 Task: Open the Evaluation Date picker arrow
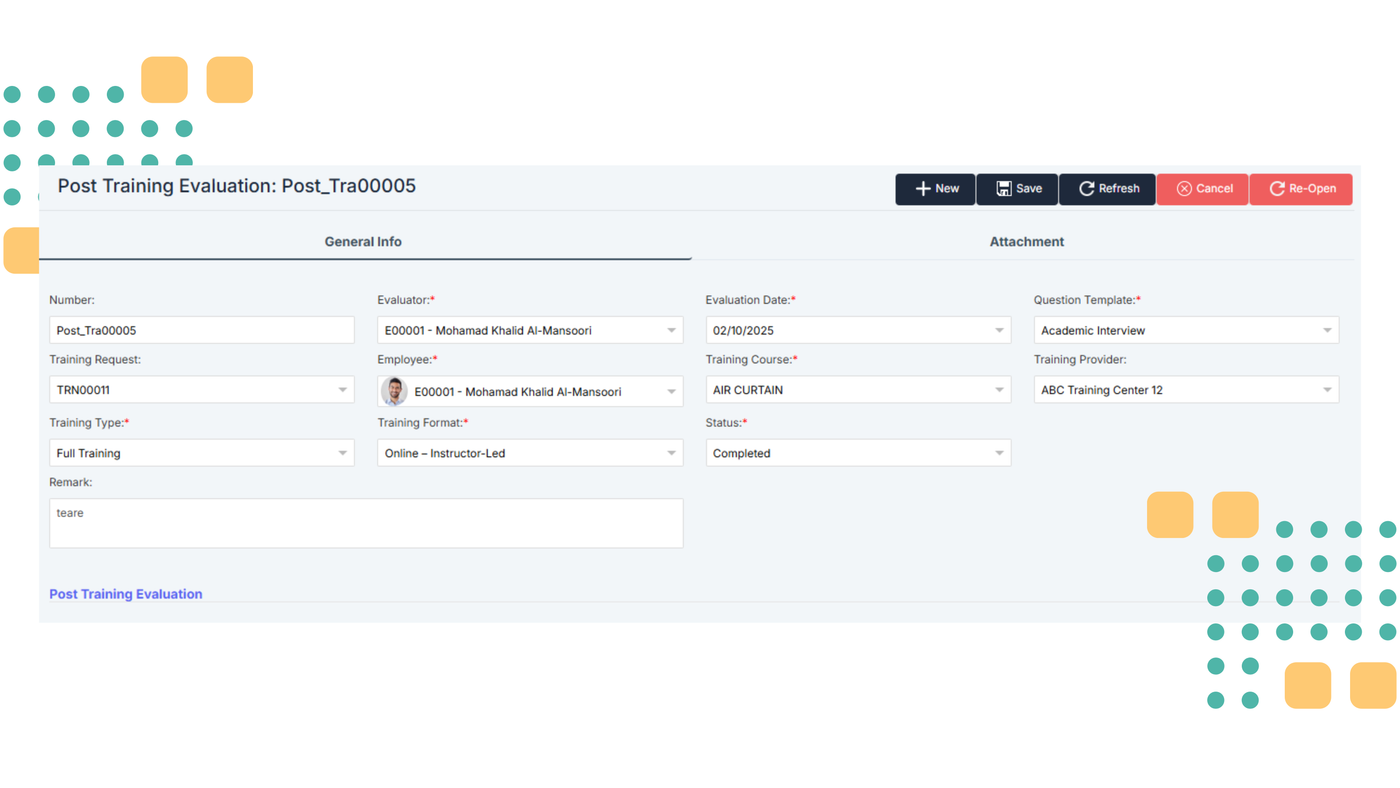(x=999, y=331)
